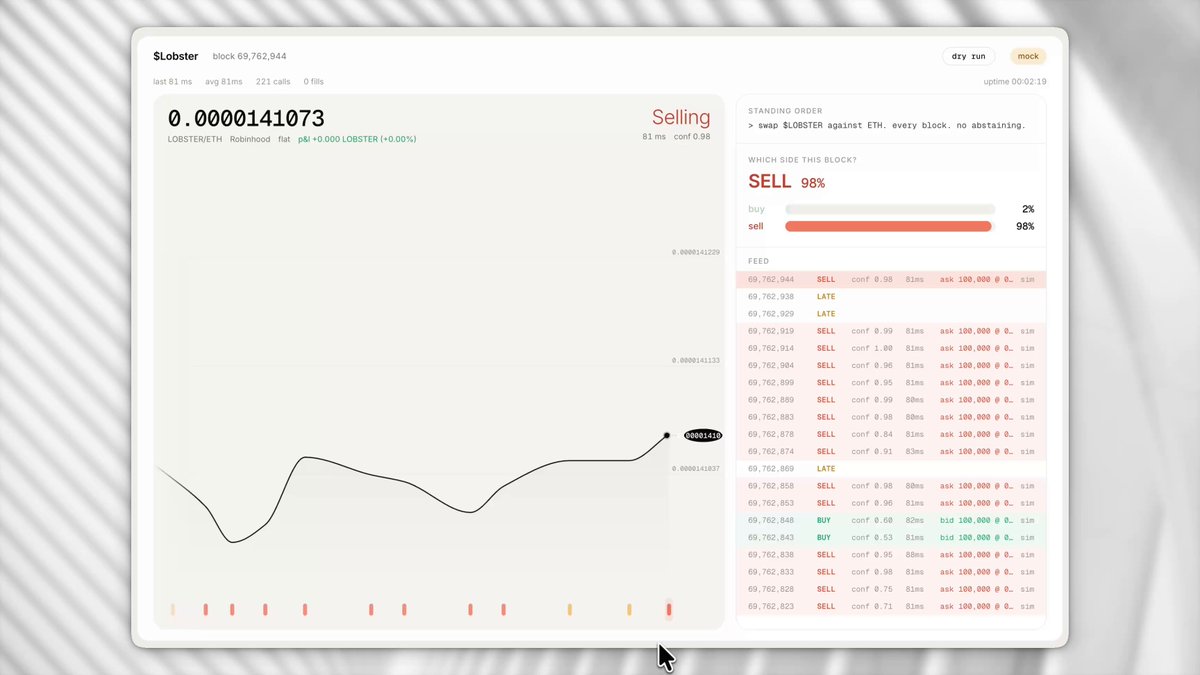Click the dry run pill button
The height and width of the screenshot is (675, 1200).
[x=969, y=56]
